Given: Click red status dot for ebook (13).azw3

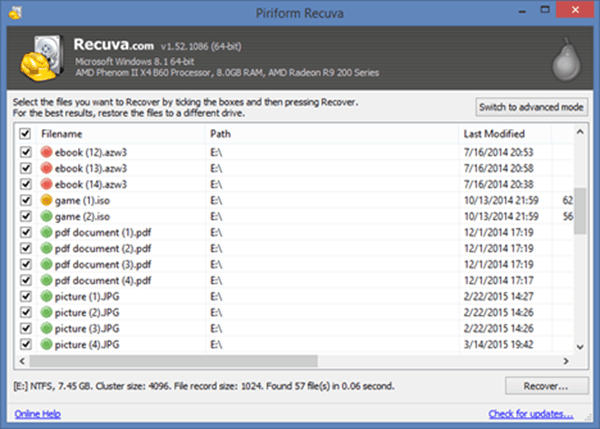Looking at the screenshot, I should pyautogui.click(x=46, y=168).
